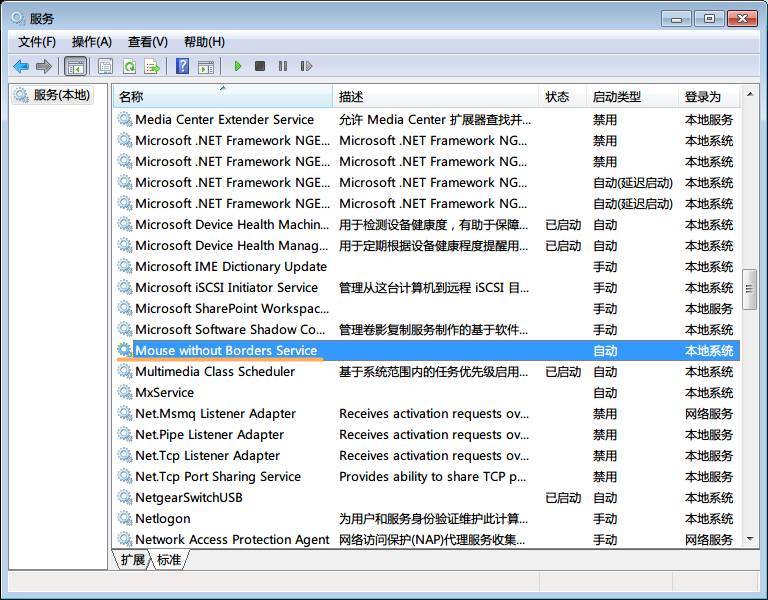
Task: Toggle the console tree show/hide icon
Action: pos(75,66)
